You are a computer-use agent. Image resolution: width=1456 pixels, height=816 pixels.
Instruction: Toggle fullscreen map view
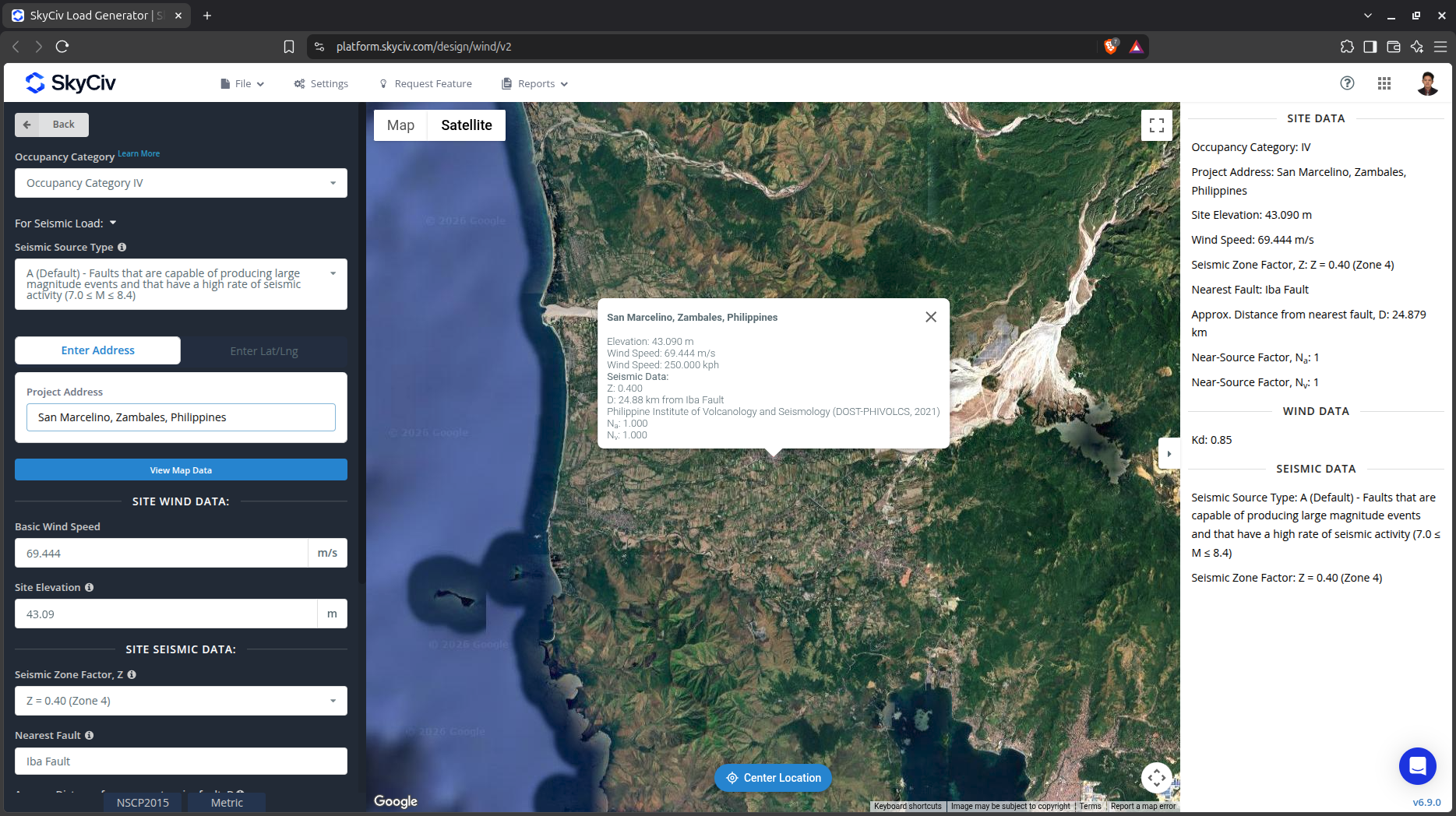pyautogui.click(x=1157, y=125)
